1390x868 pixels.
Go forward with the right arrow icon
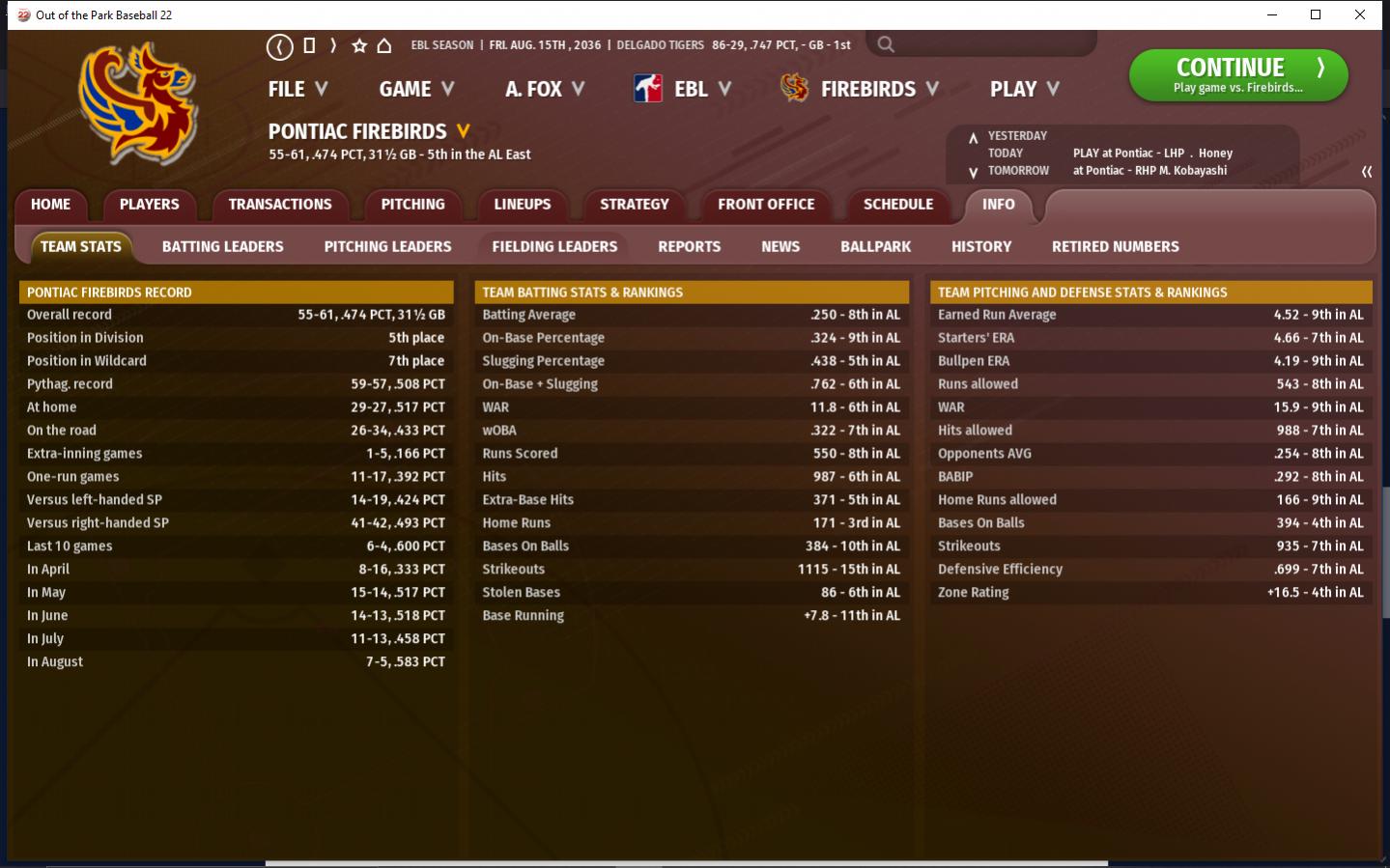[333, 45]
